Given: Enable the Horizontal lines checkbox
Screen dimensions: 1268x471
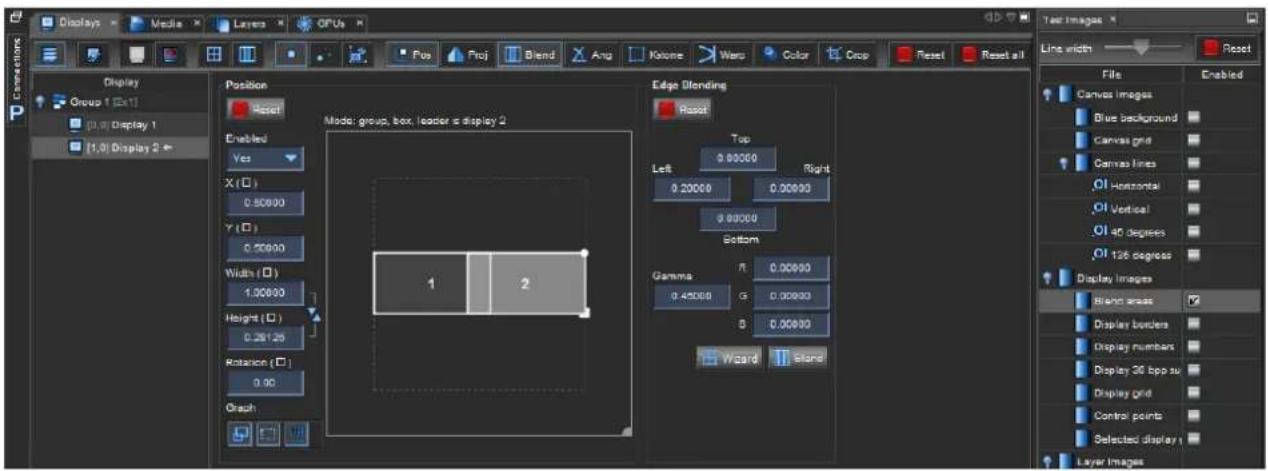Looking at the screenshot, I should click(x=1194, y=186).
